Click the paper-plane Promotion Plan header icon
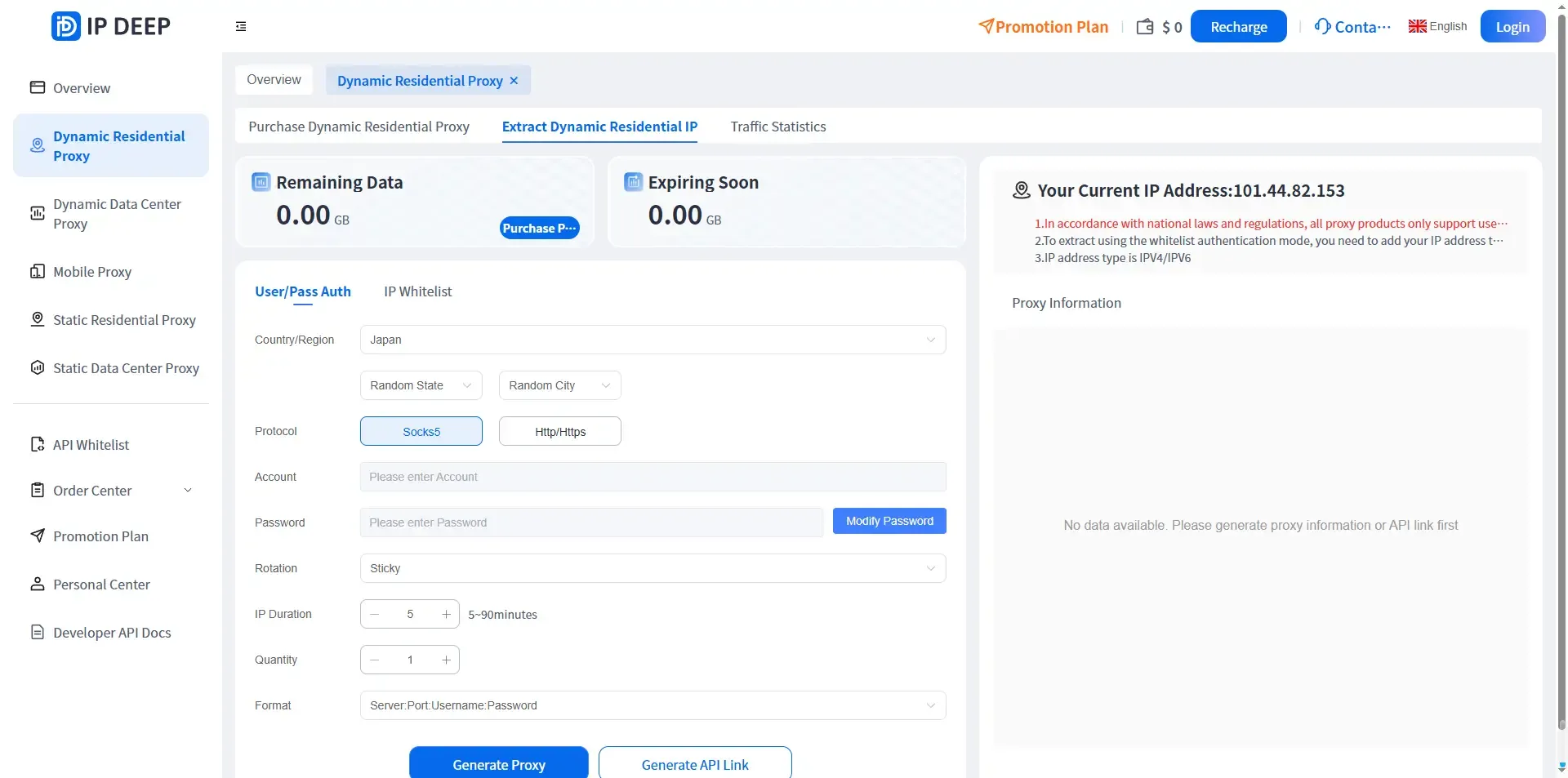The image size is (1568, 778). (986, 26)
